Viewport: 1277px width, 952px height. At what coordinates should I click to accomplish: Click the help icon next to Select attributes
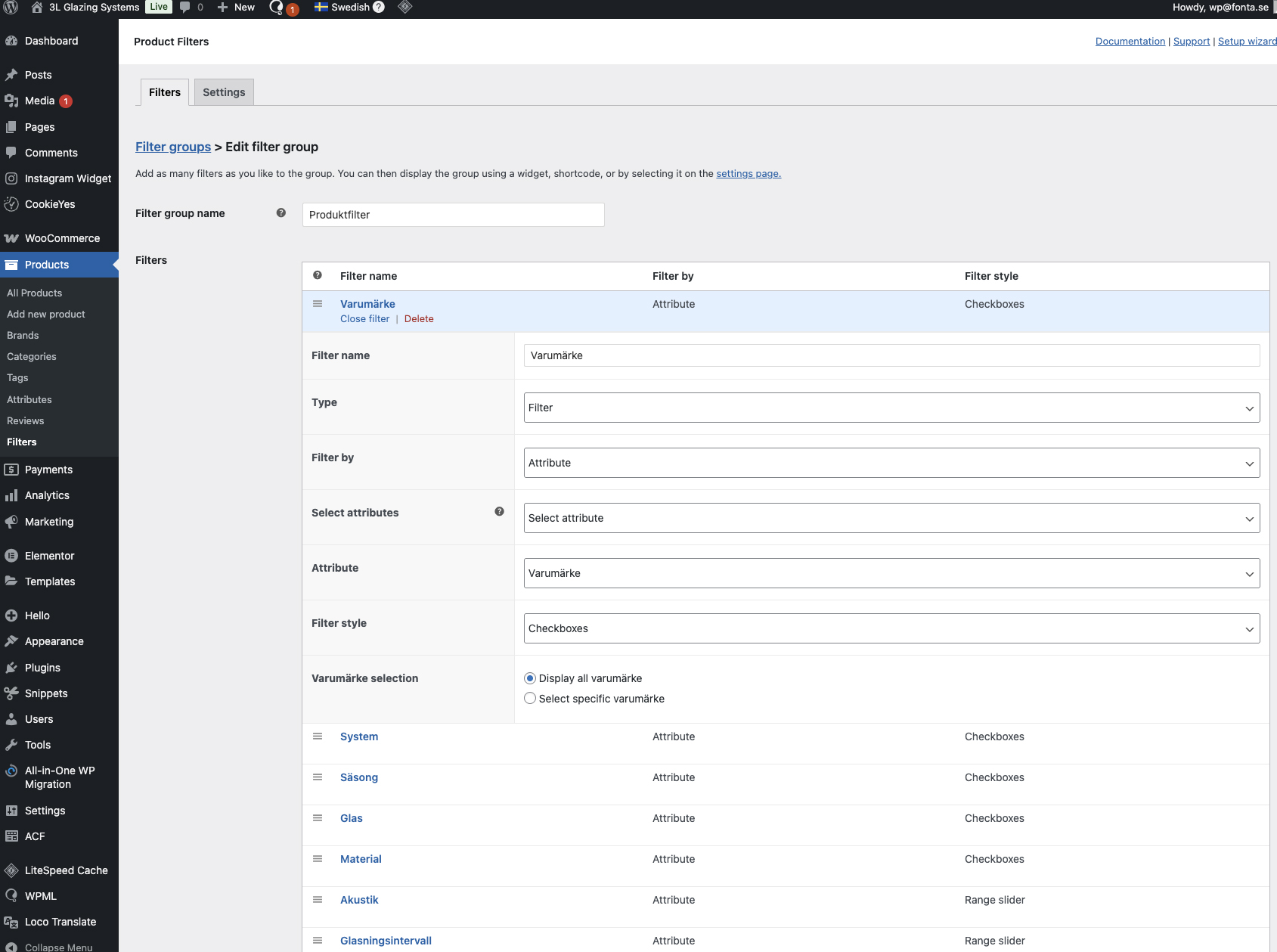coord(499,512)
